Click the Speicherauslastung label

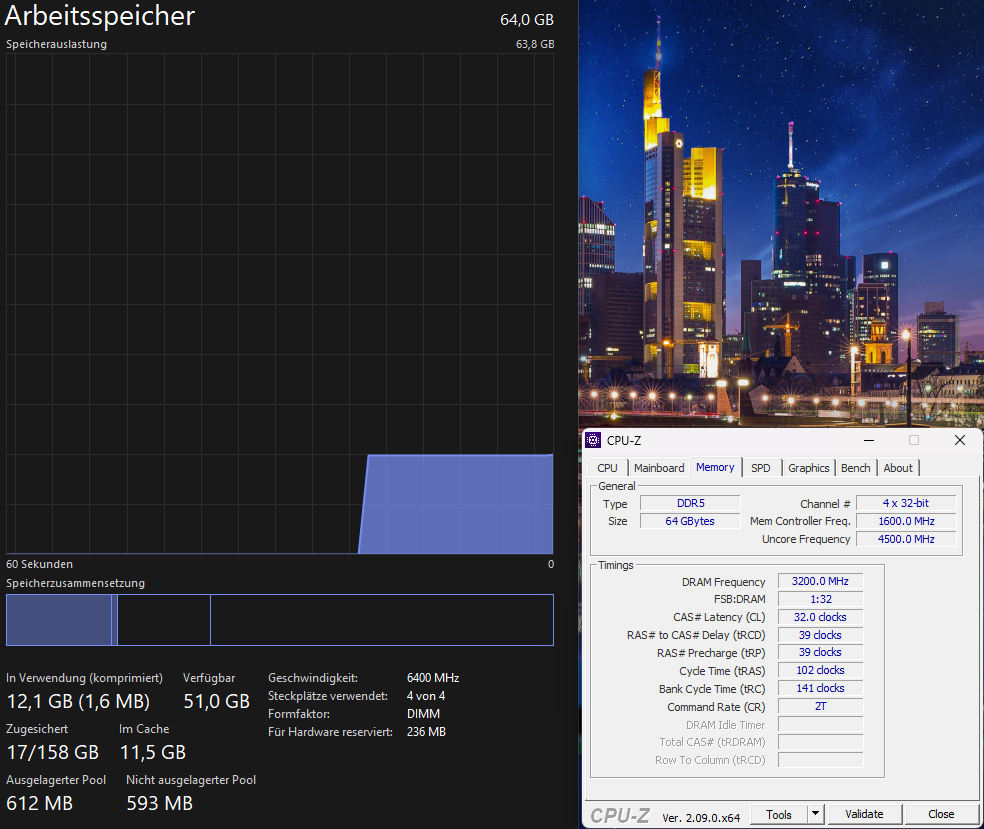pos(56,44)
